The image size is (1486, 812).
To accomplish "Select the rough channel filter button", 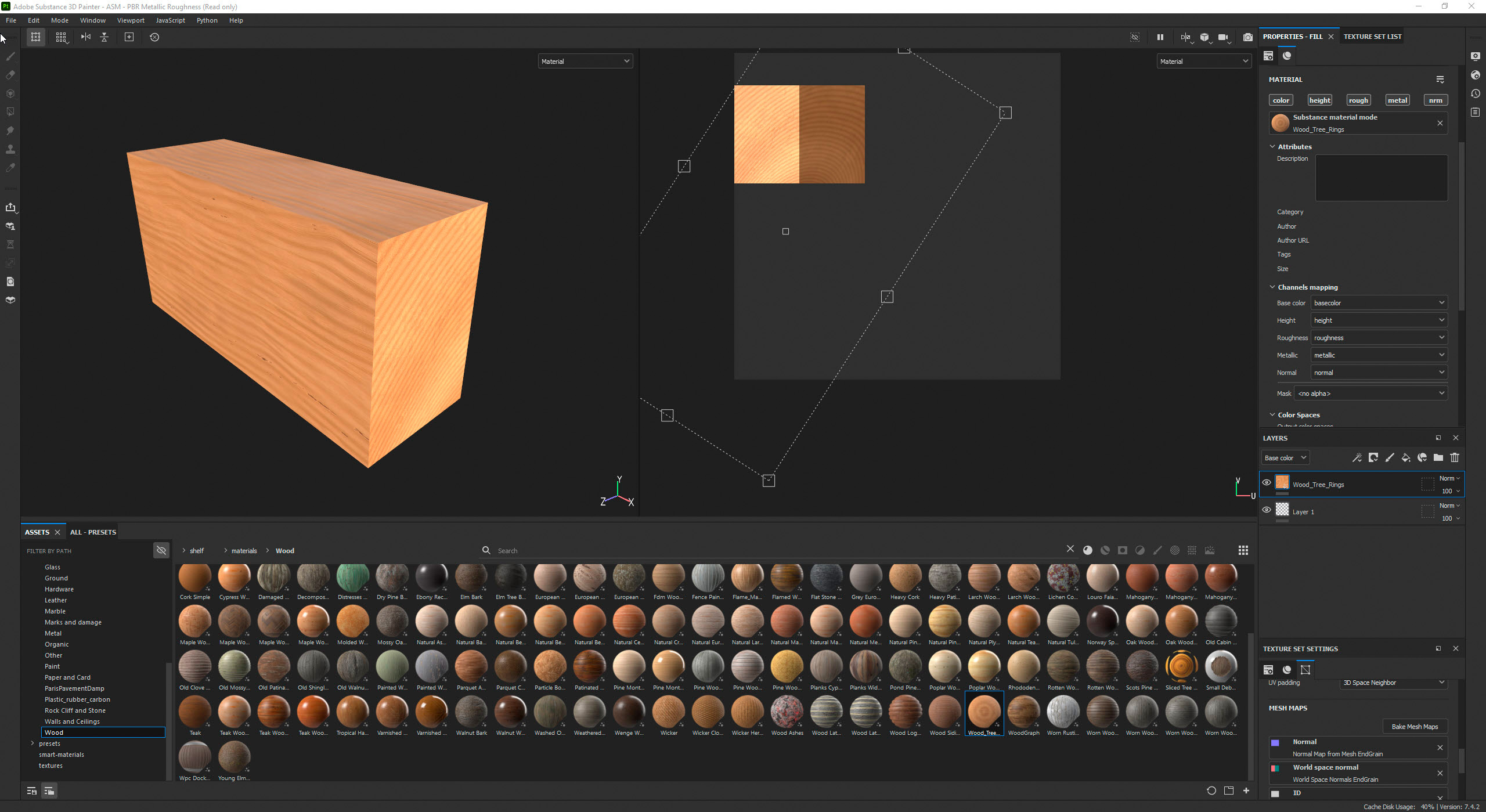I will (1358, 100).
